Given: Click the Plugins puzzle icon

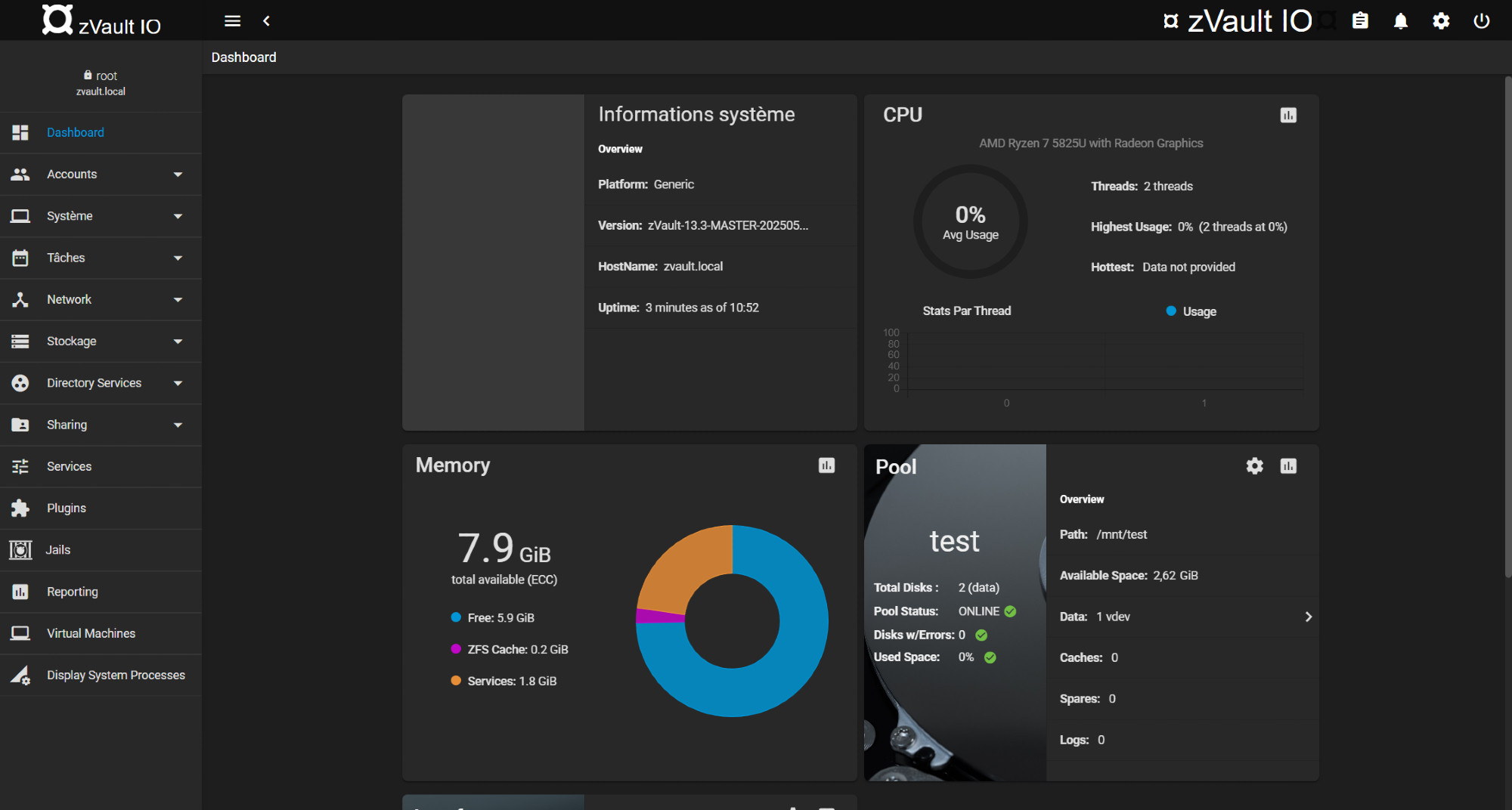Looking at the screenshot, I should (20, 509).
